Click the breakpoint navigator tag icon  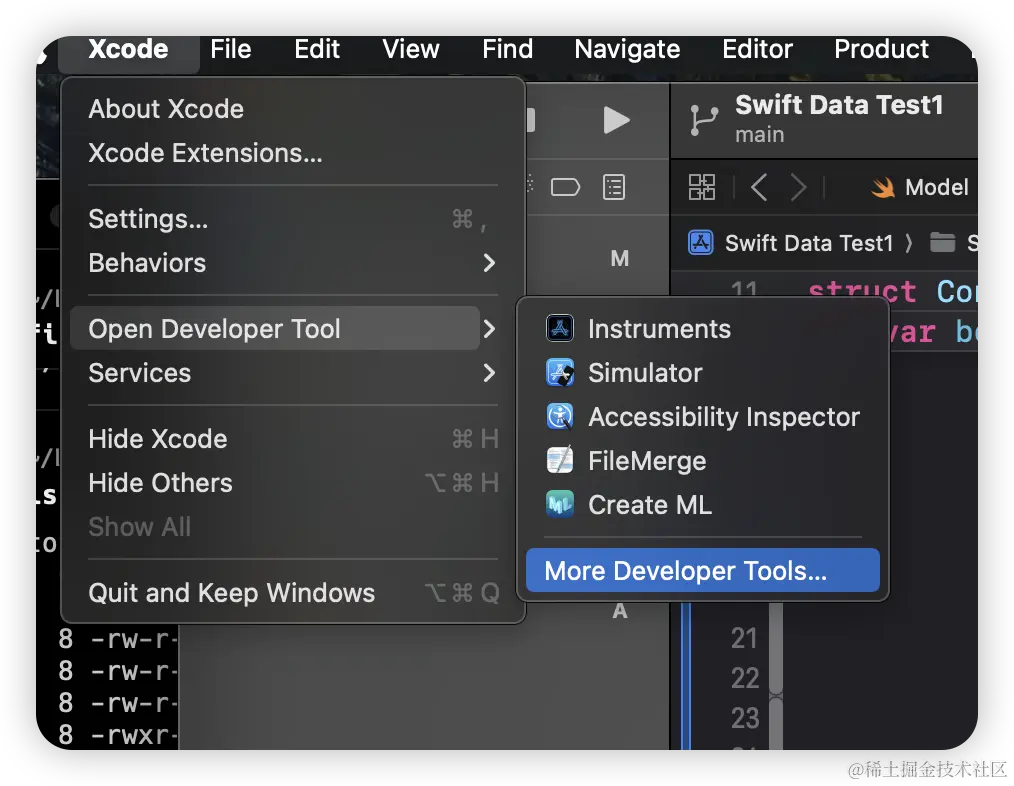pos(565,188)
